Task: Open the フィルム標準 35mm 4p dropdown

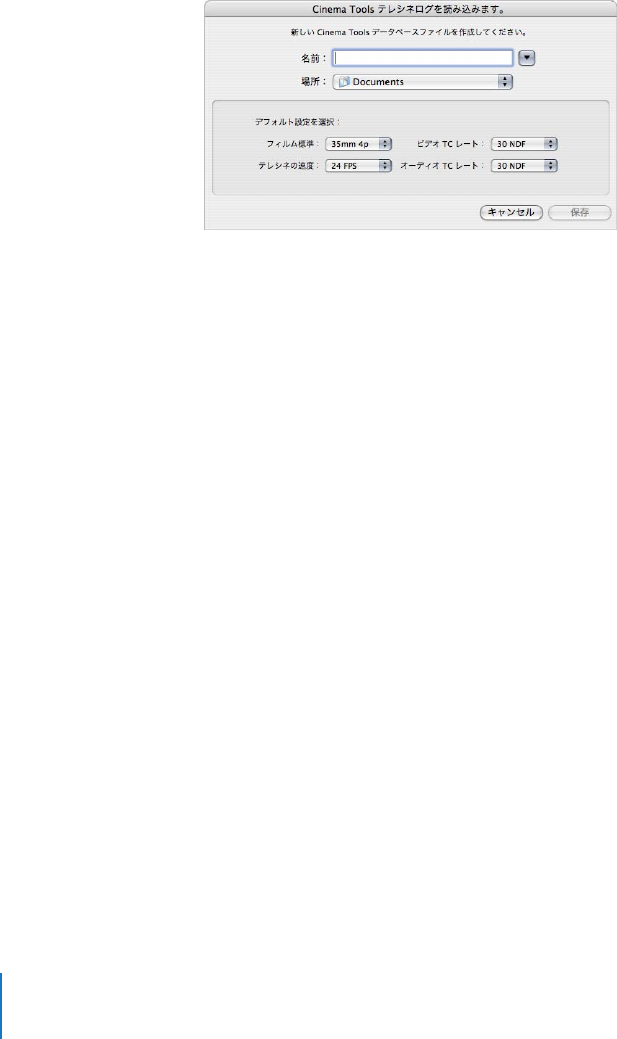Action: tap(359, 144)
